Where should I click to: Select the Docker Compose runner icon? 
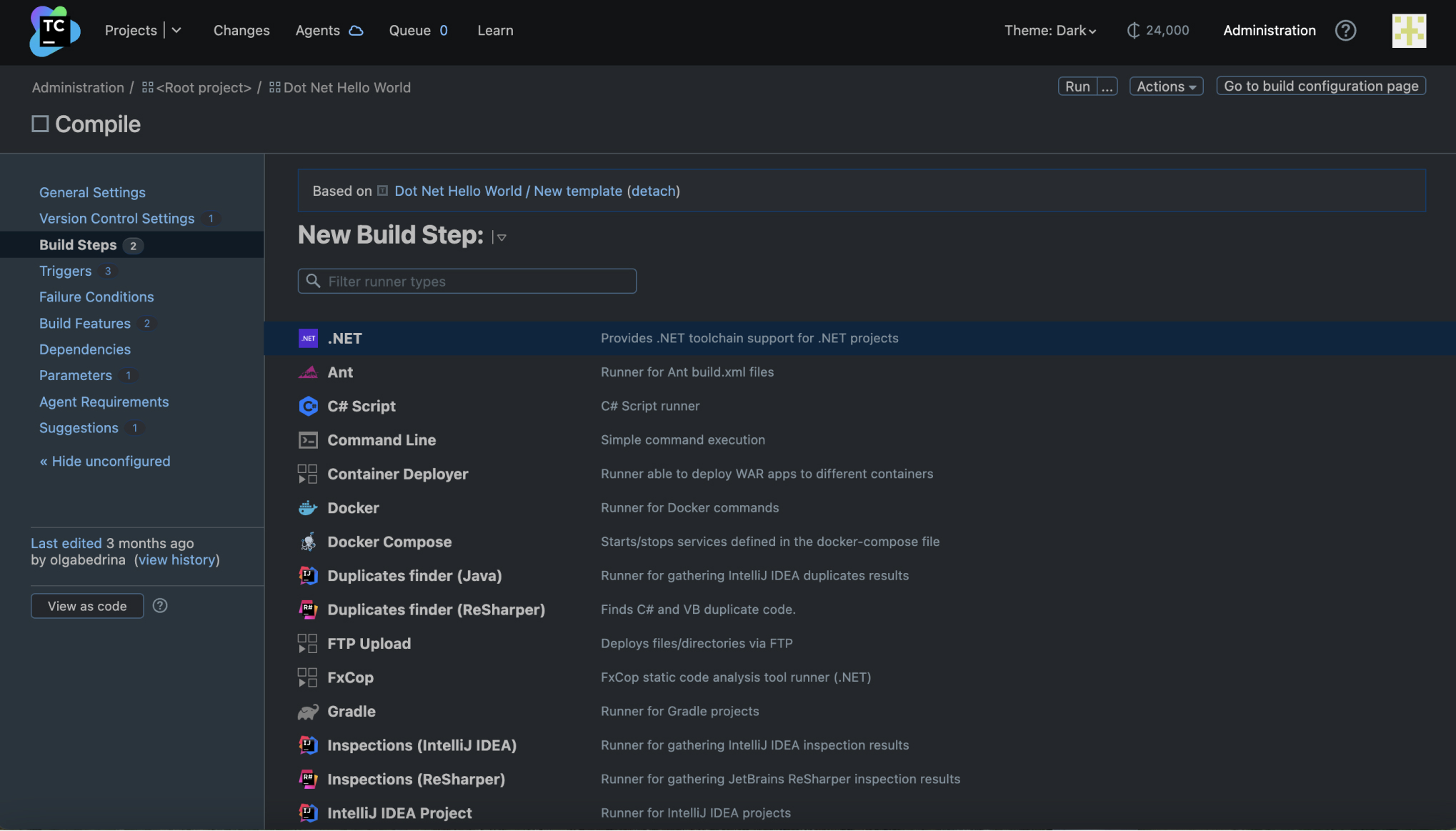pos(308,541)
